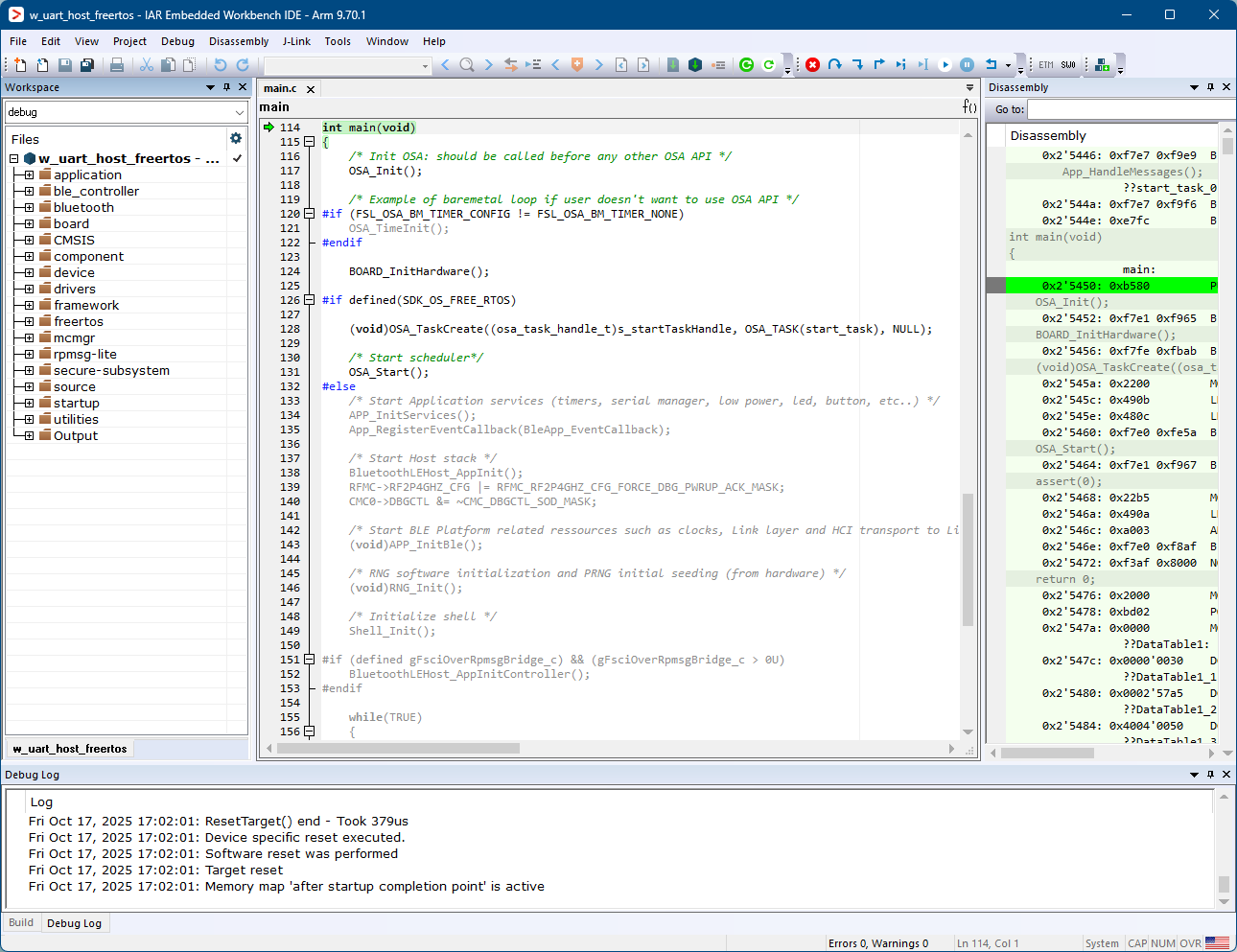
Task: Click the f() function list button
Action: 969,108
